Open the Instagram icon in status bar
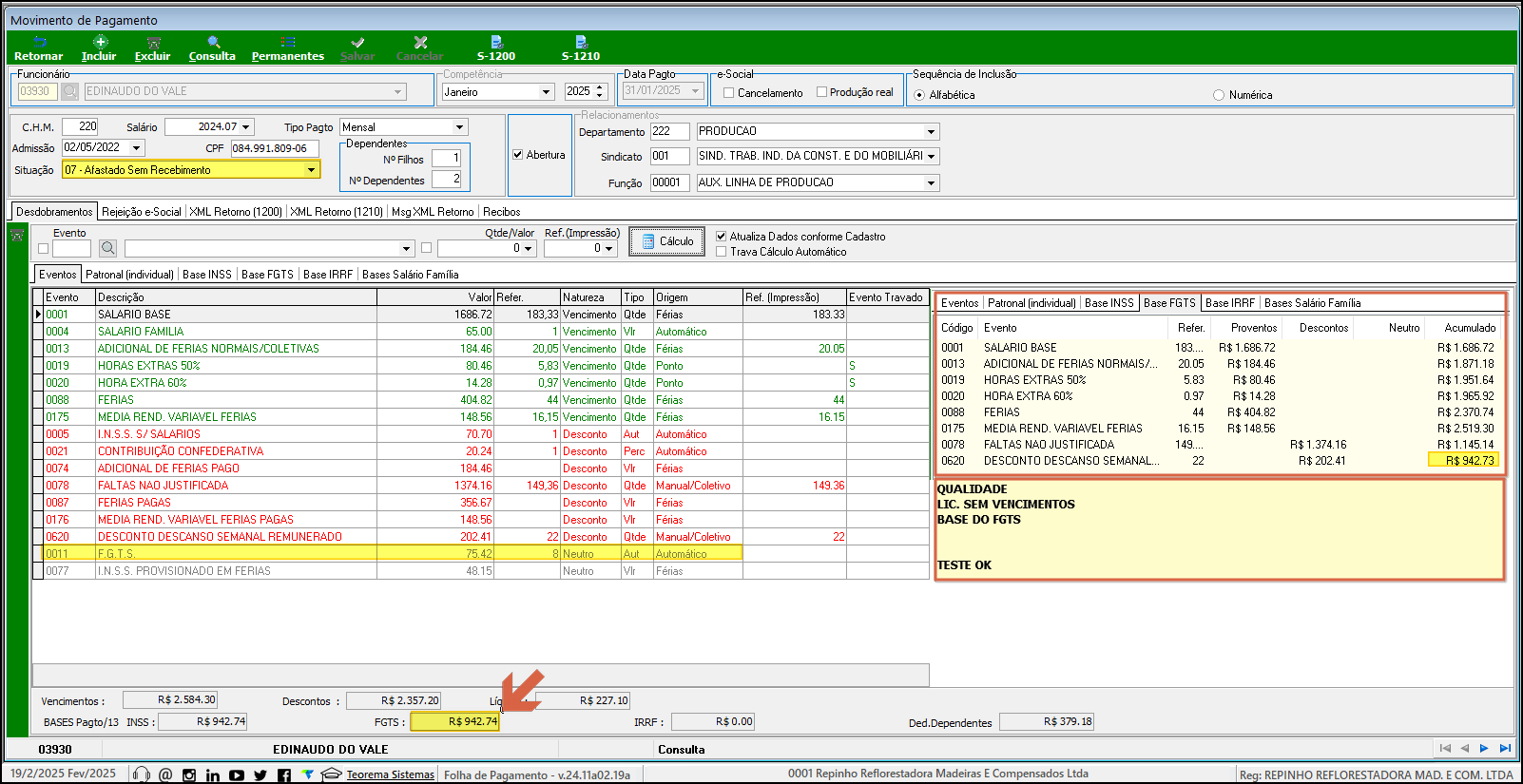This screenshot has height=784, width=1523. tap(189, 775)
